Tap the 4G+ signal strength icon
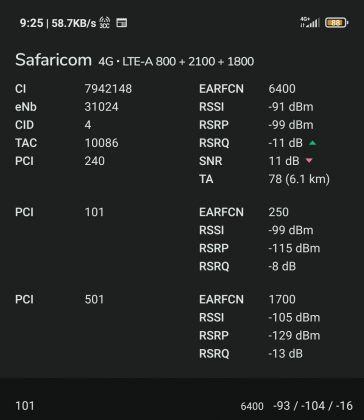This screenshot has height=420, width=364. coord(310,22)
